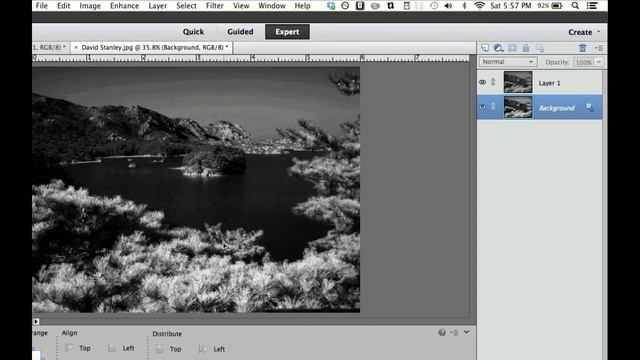Click the link icon on Layer 1
The width and height of the screenshot is (640, 360).
pos(493,82)
